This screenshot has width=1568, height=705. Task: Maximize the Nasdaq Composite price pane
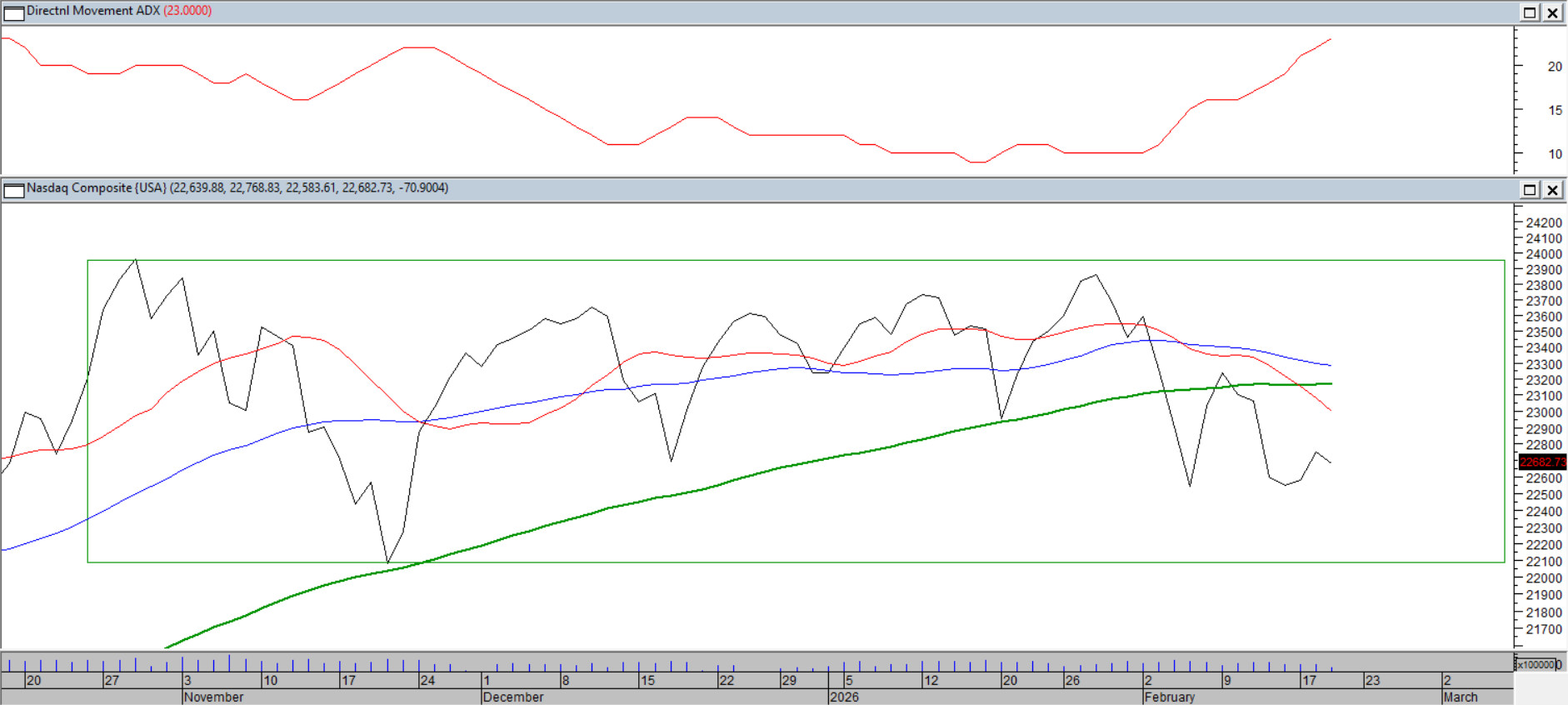[x=1530, y=190]
